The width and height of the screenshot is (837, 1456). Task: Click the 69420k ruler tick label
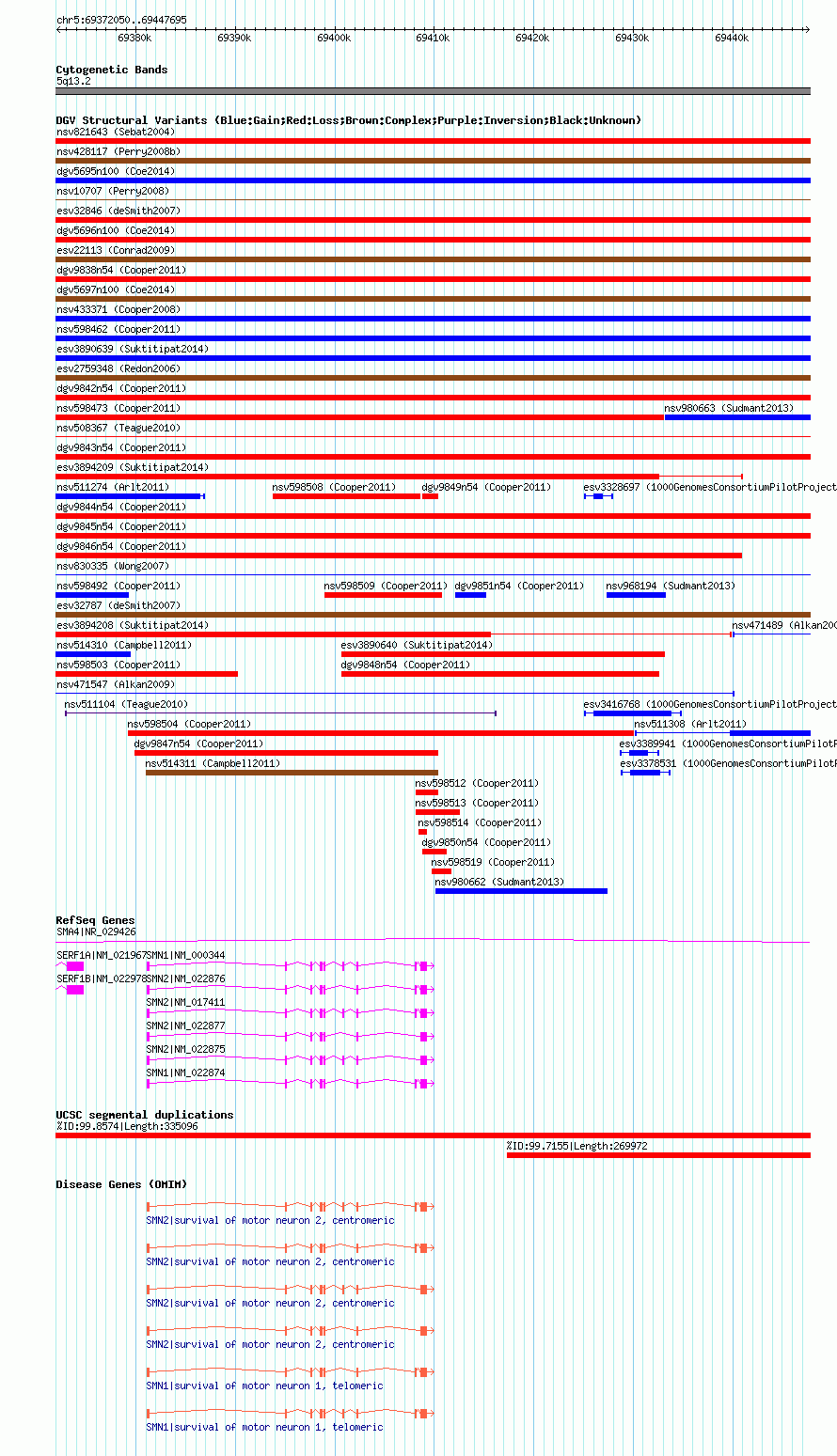click(x=532, y=38)
